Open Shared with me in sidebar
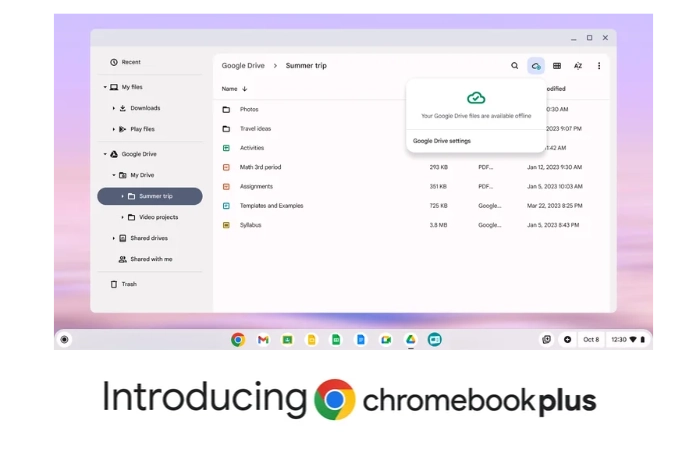The width and height of the screenshot is (700, 450). 152,259
